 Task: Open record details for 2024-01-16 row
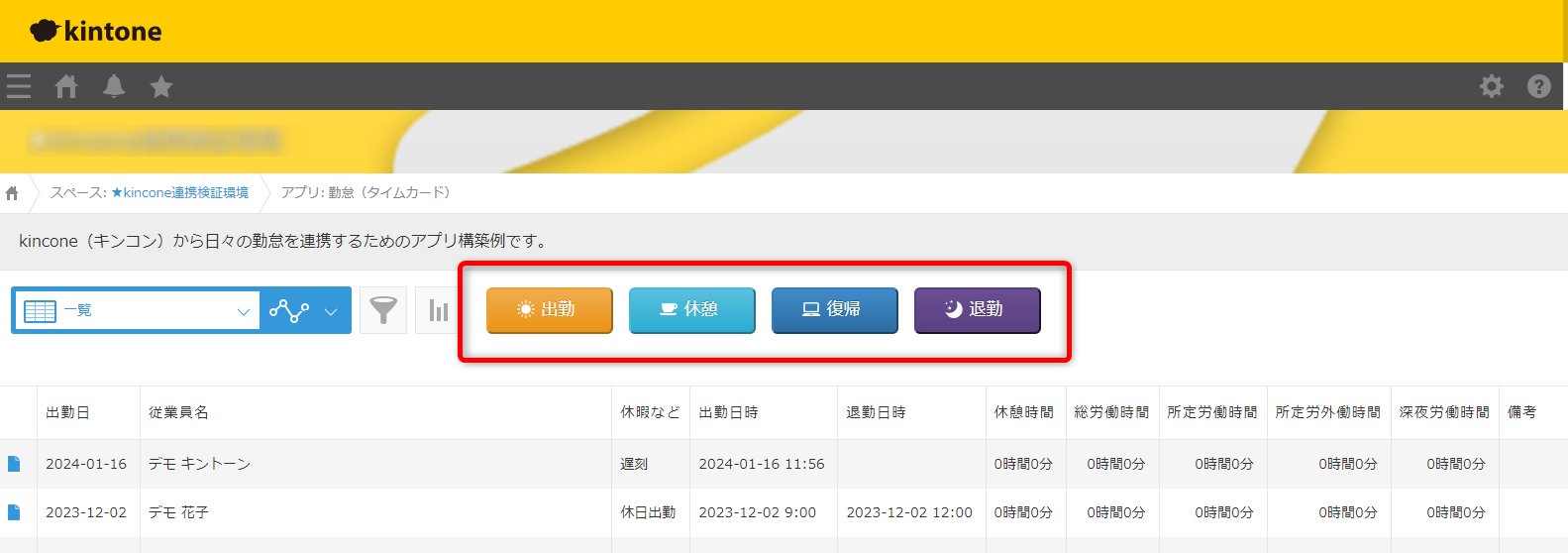14,464
